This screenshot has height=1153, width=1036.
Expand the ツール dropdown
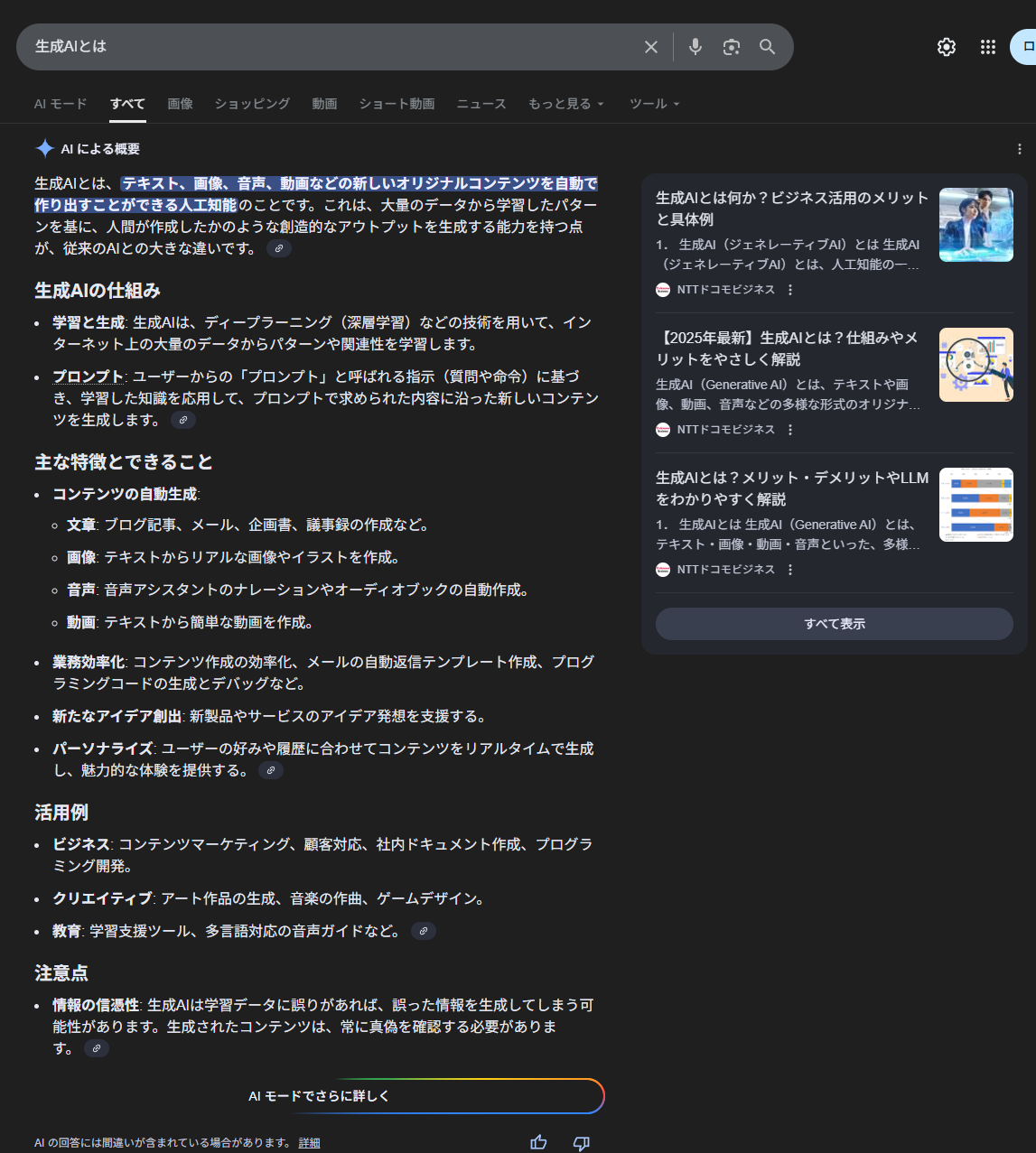(x=654, y=104)
